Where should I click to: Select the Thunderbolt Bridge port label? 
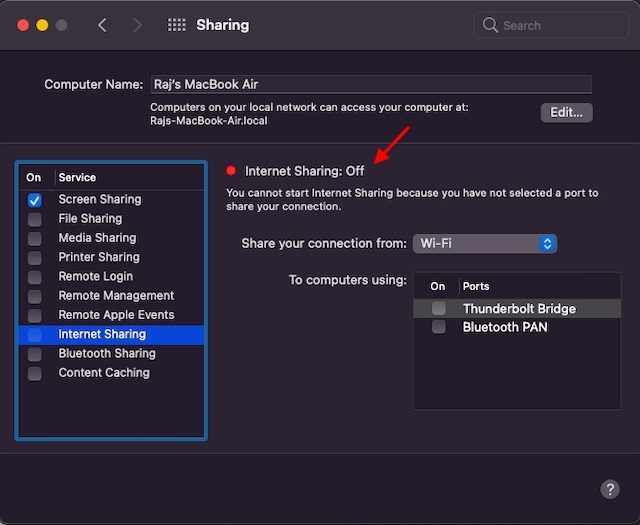[519, 309]
